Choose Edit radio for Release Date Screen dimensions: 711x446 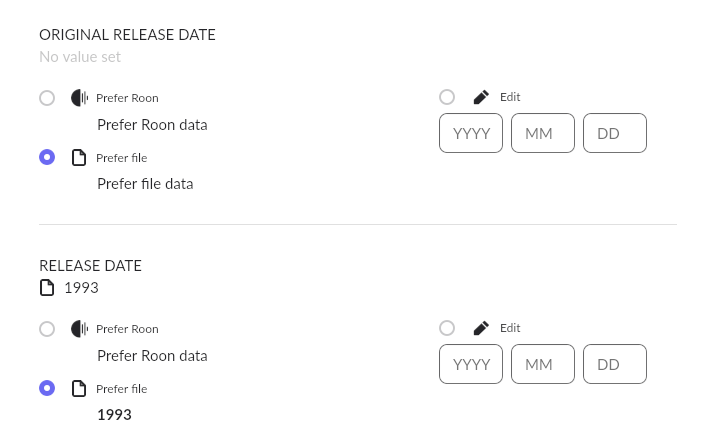(x=447, y=328)
